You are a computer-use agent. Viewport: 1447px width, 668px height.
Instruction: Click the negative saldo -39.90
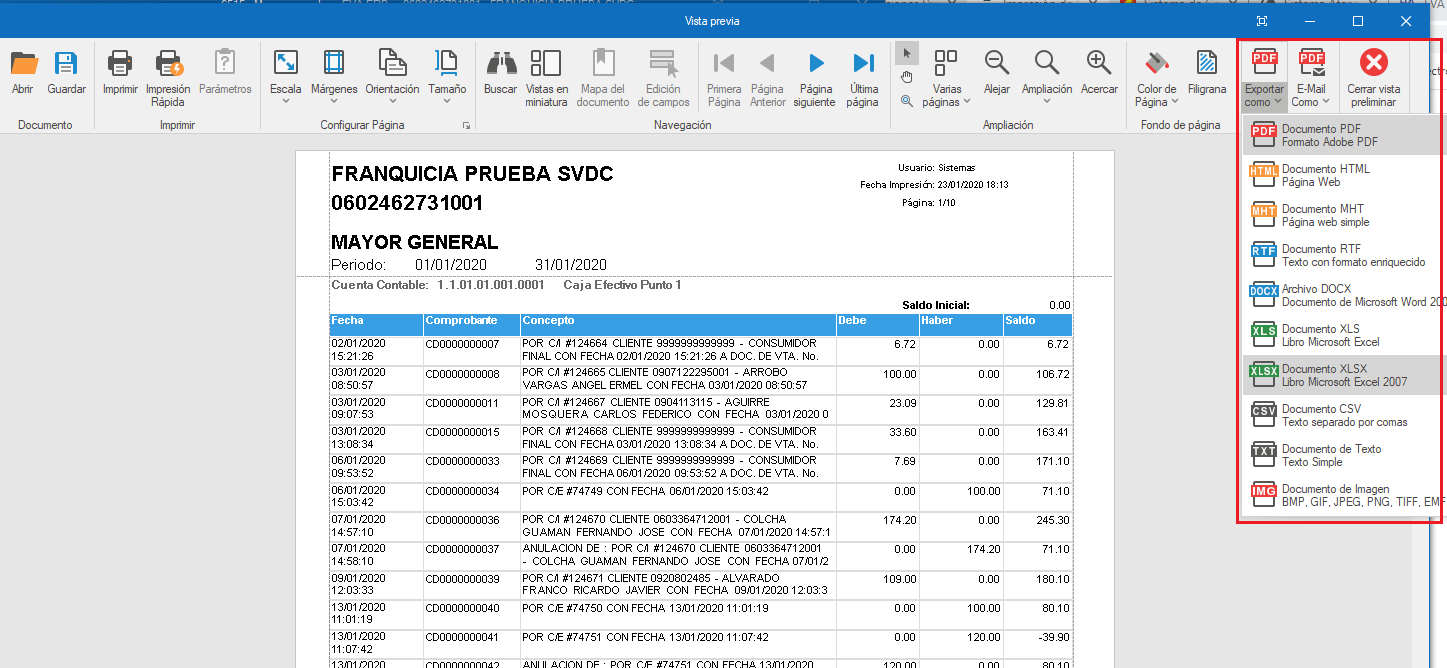click(x=1053, y=637)
